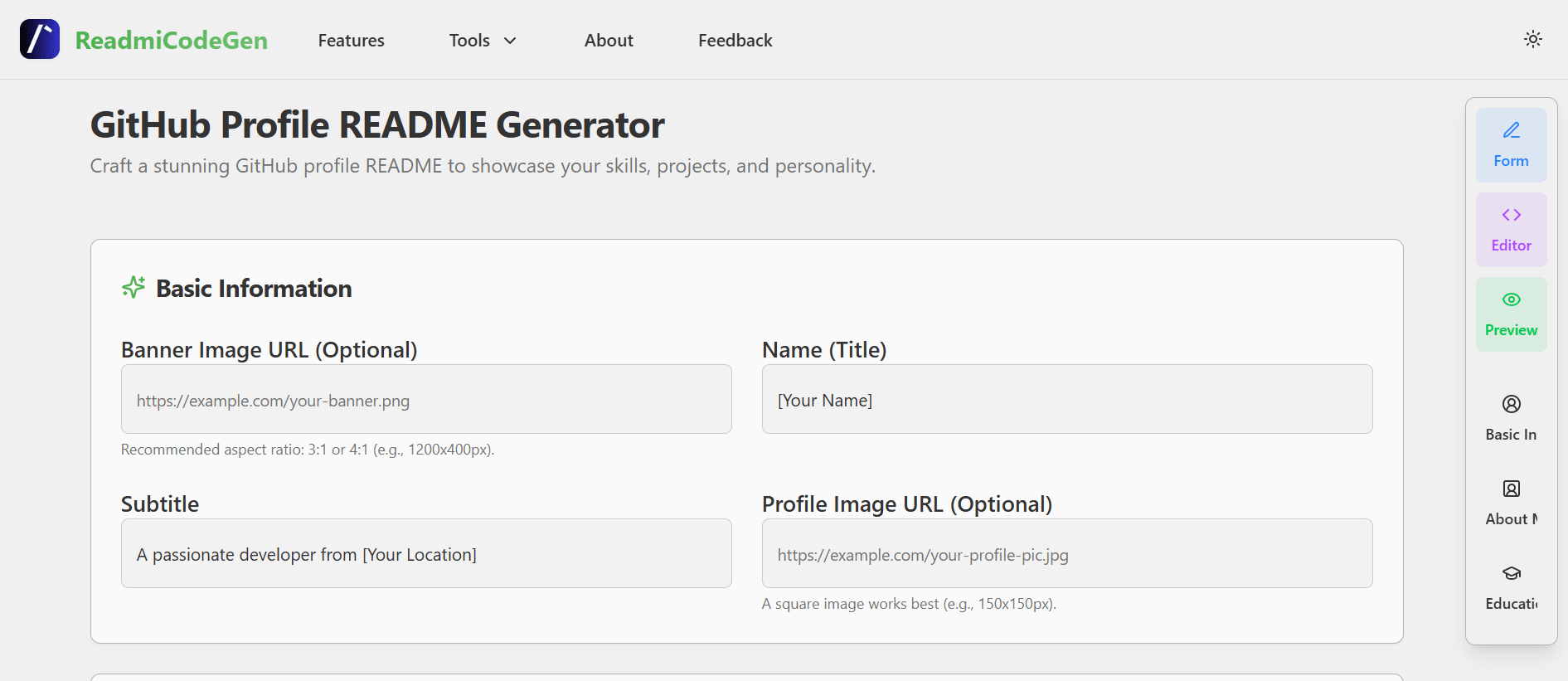Click the 'Basic Information' section heading
Screen dimensions: 1568x681
[254, 288]
